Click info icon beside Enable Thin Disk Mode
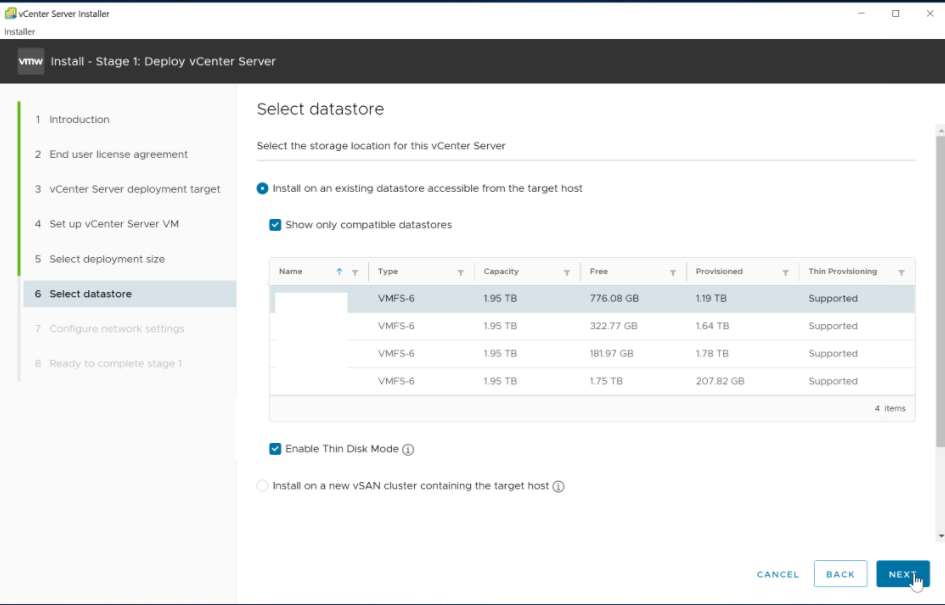945x605 pixels. point(408,450)
